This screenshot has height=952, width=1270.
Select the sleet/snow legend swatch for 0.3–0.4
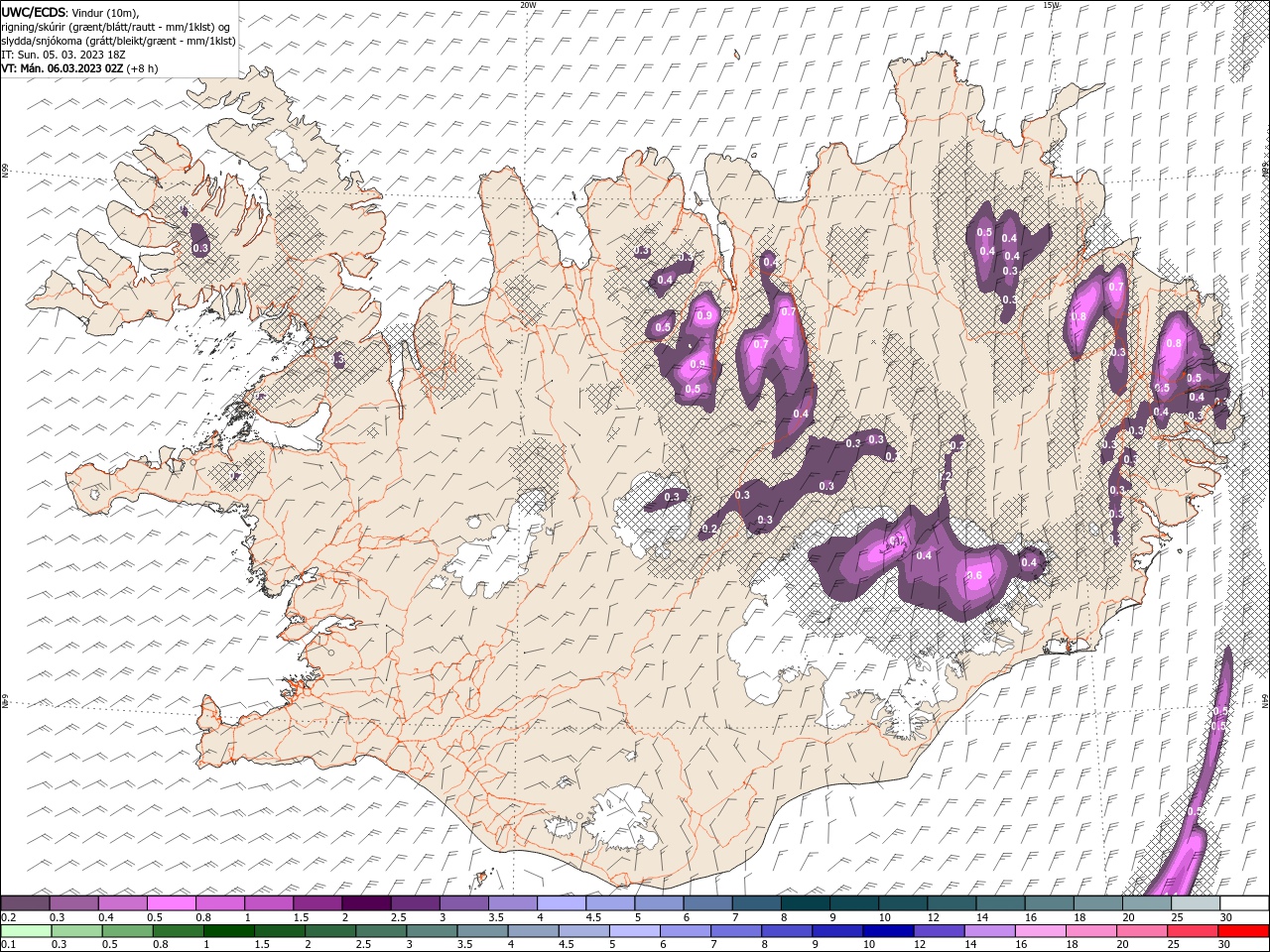pos(74,902)
